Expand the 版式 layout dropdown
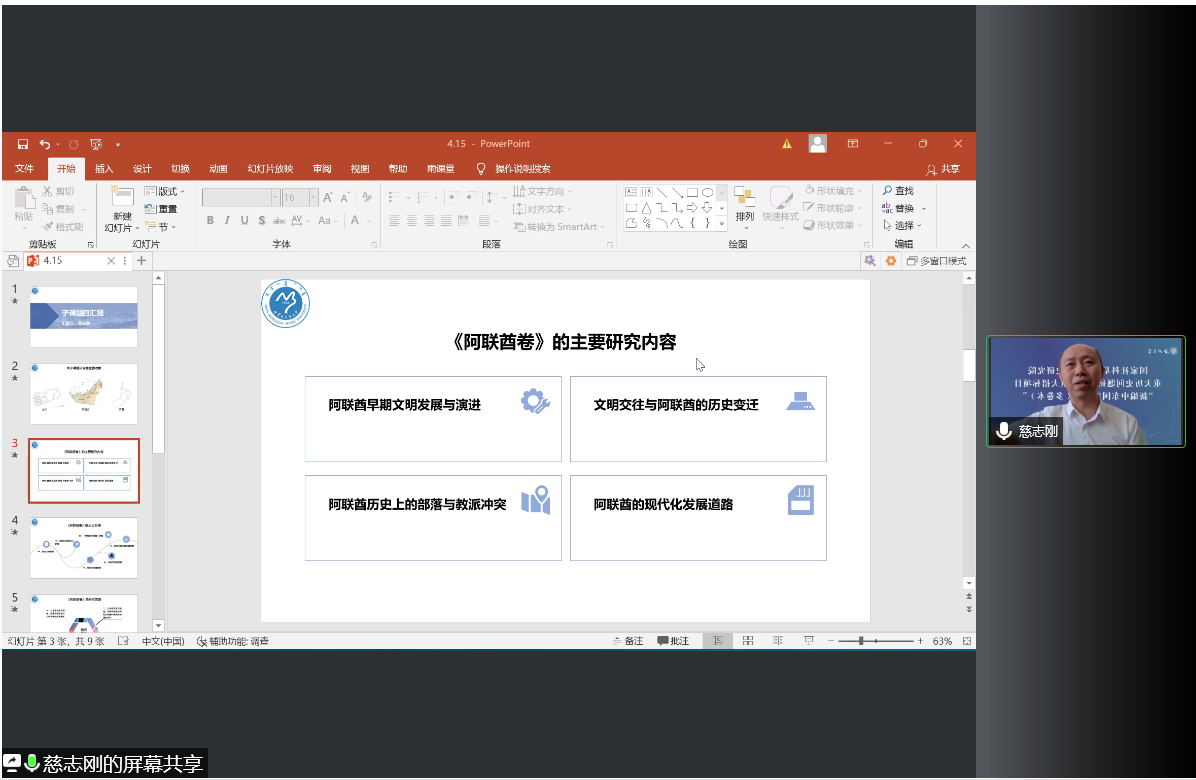Screen dimensions: 1196x780 click(x=165, y=191)
